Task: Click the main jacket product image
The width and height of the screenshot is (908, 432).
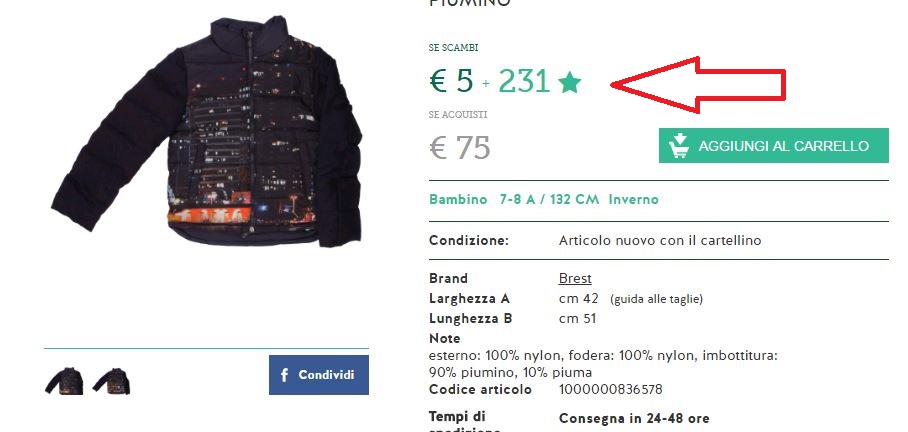Action: pos(207,132)
